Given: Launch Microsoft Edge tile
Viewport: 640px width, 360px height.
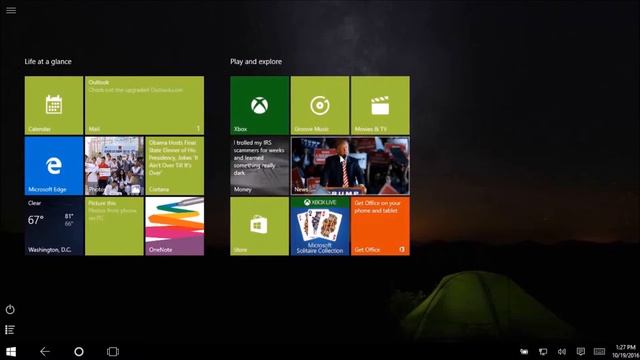Looking at the screenshot, I should point(54,166).
